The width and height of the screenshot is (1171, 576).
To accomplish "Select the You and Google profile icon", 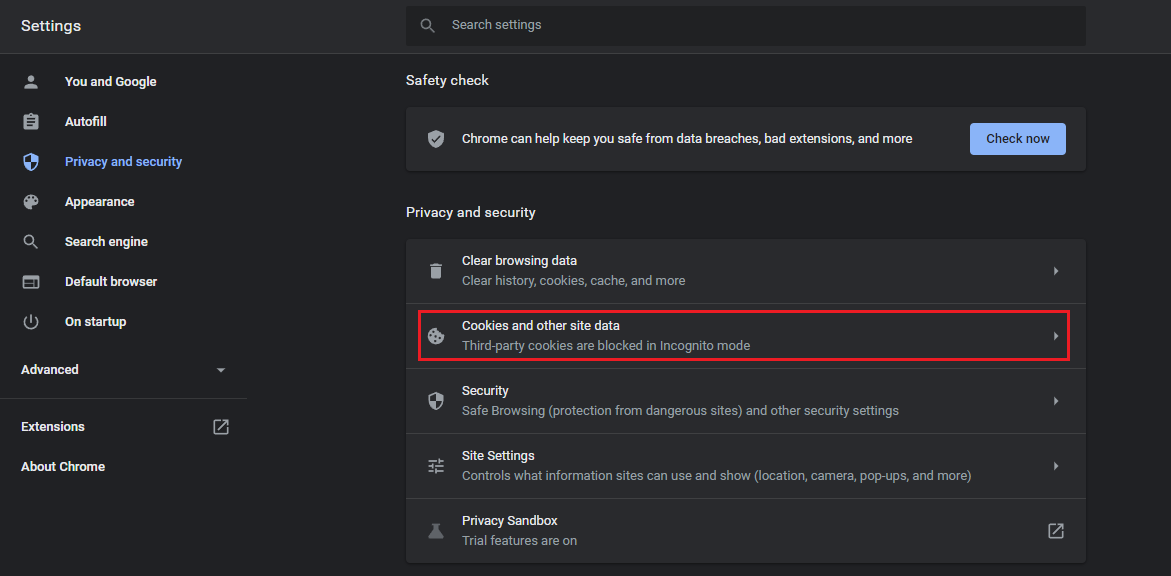I will pos(30,81).
